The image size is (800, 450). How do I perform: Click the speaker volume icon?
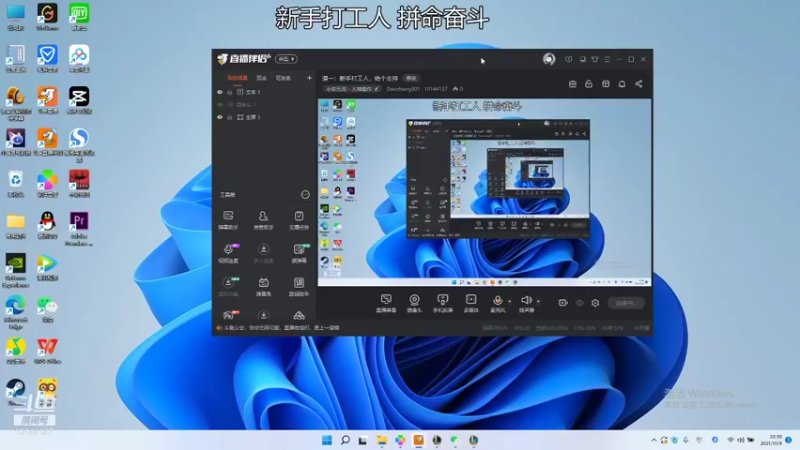[526, 301]
